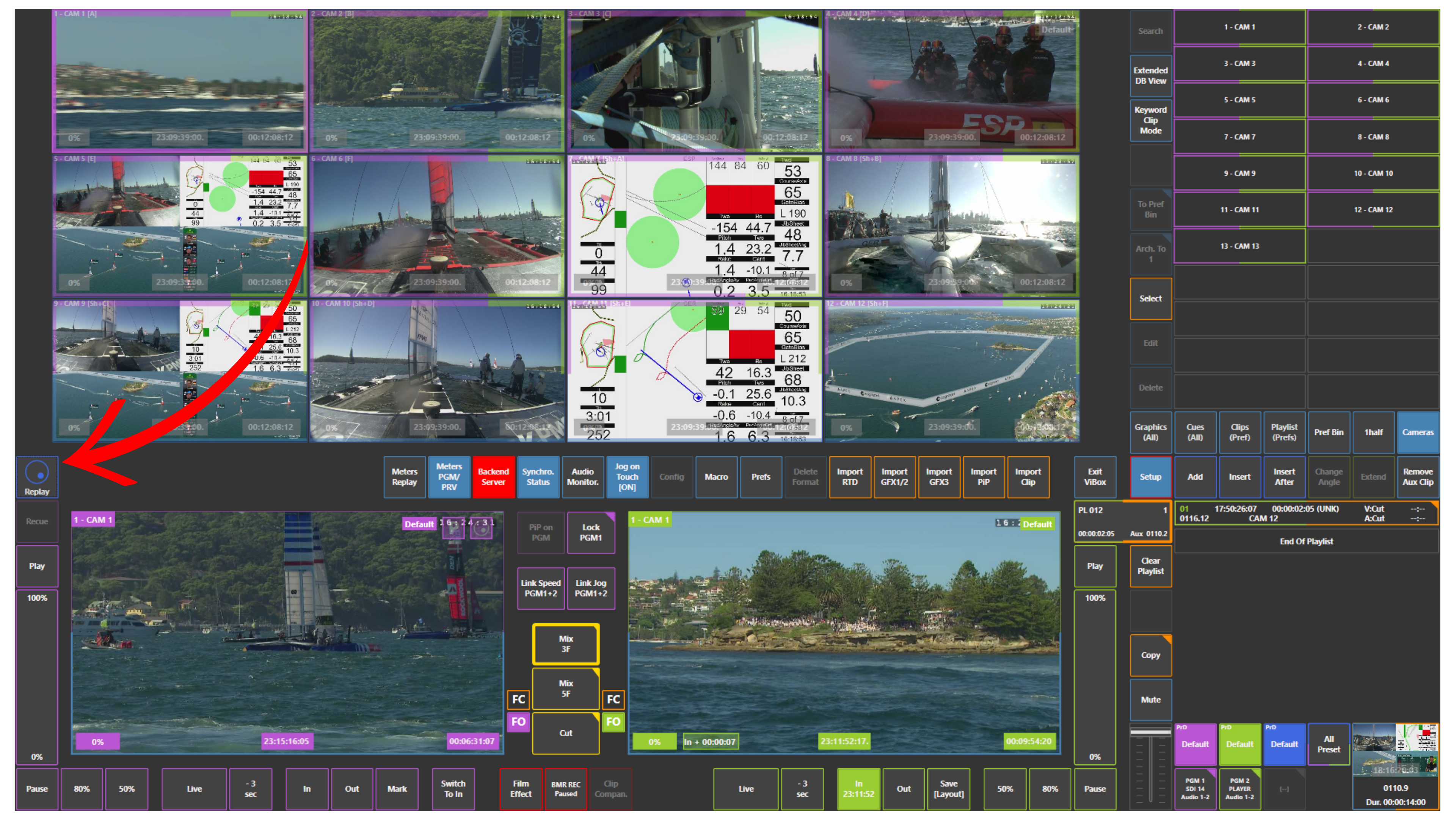Click Switch To In
The height and width of the screenshot is (819, 1456).
click(x=453, y=789)
